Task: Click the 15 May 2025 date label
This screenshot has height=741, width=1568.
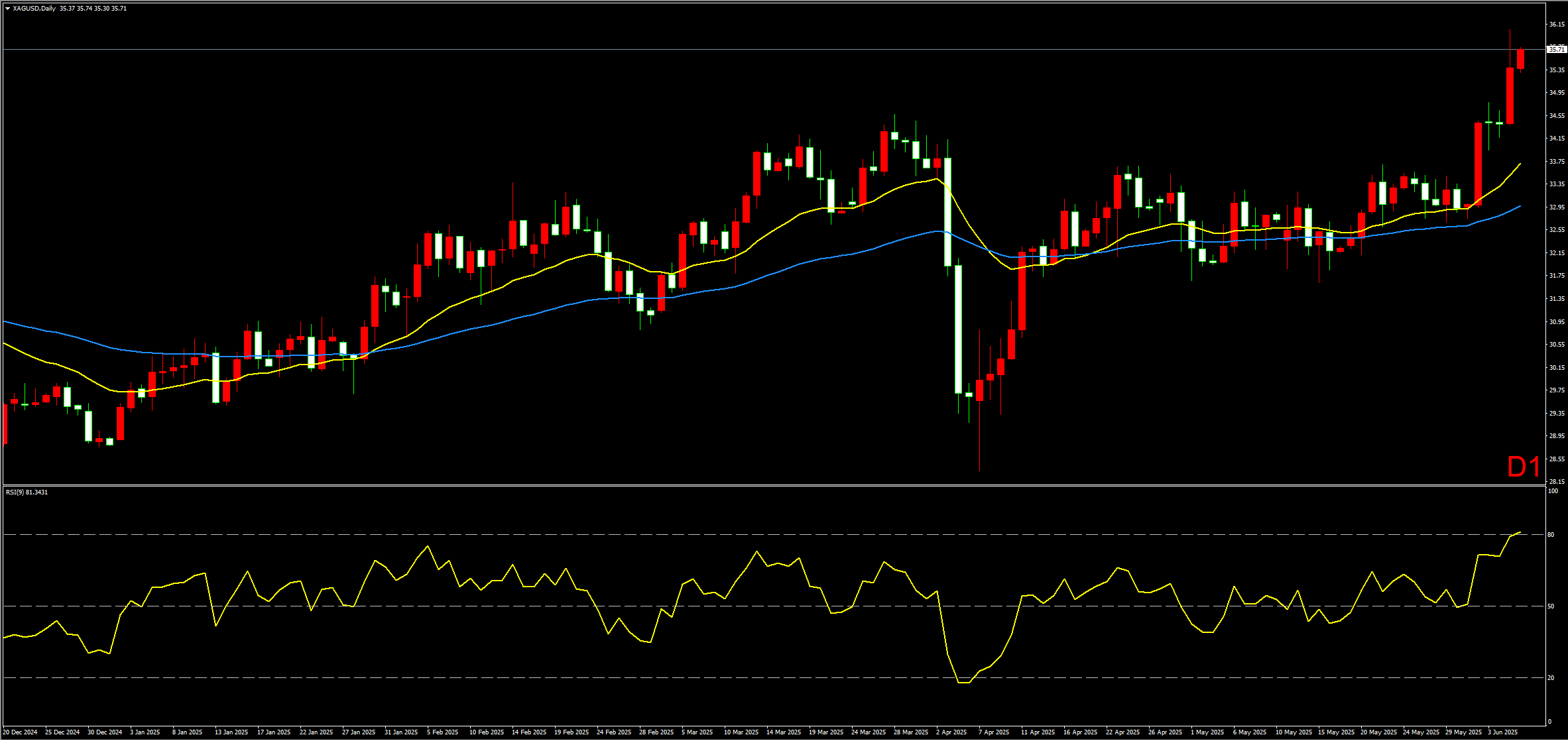Action: click(x=1337, y=732)
